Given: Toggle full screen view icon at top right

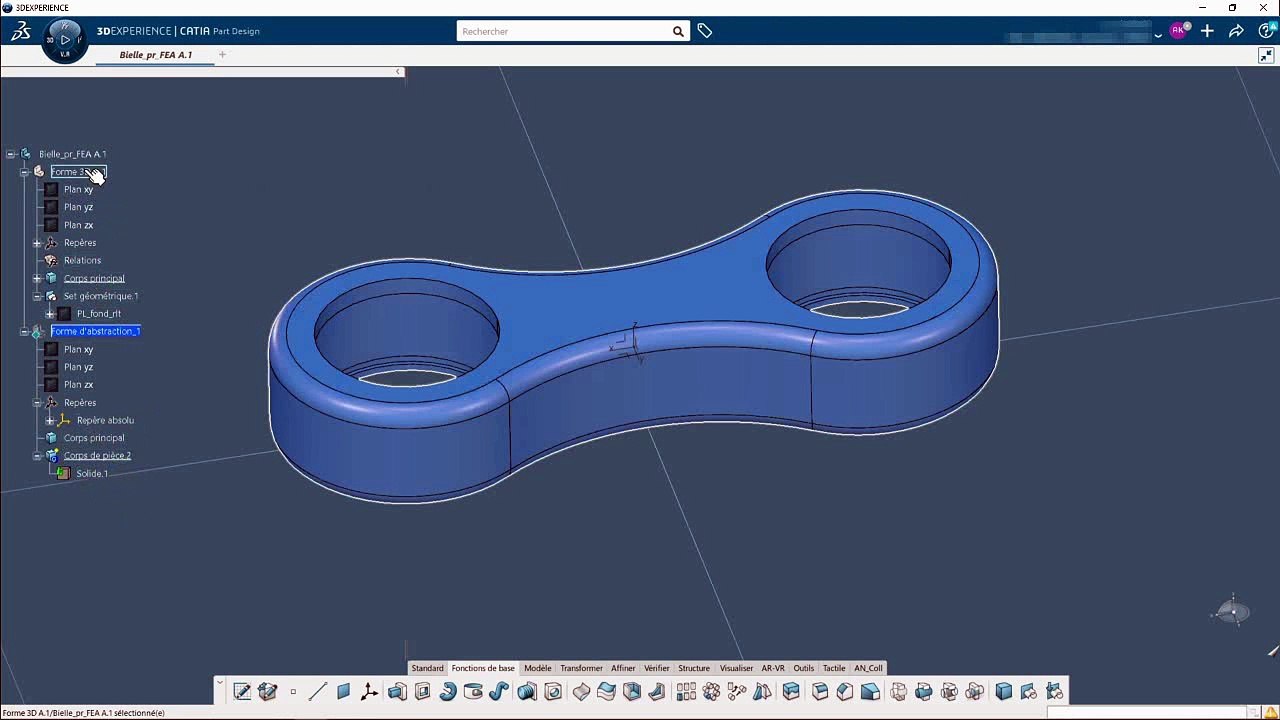Looking at the screenshot, I should point(1266,56).
